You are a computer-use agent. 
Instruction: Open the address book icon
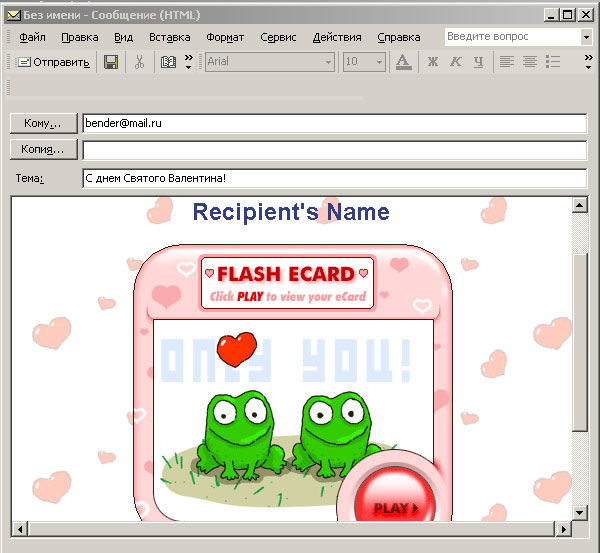pos(168,62)
